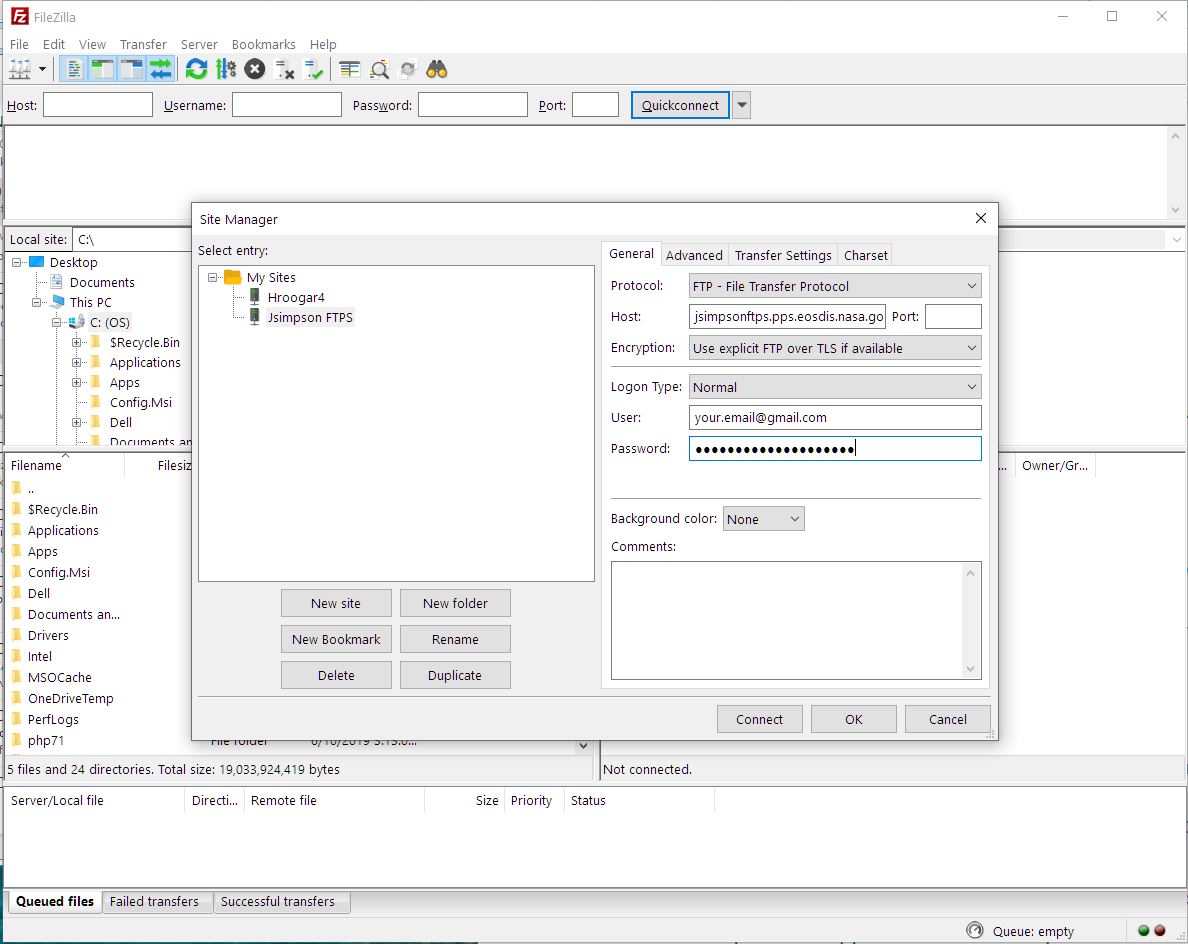Refresh the file and folder lists

click(x=196, y=70)
